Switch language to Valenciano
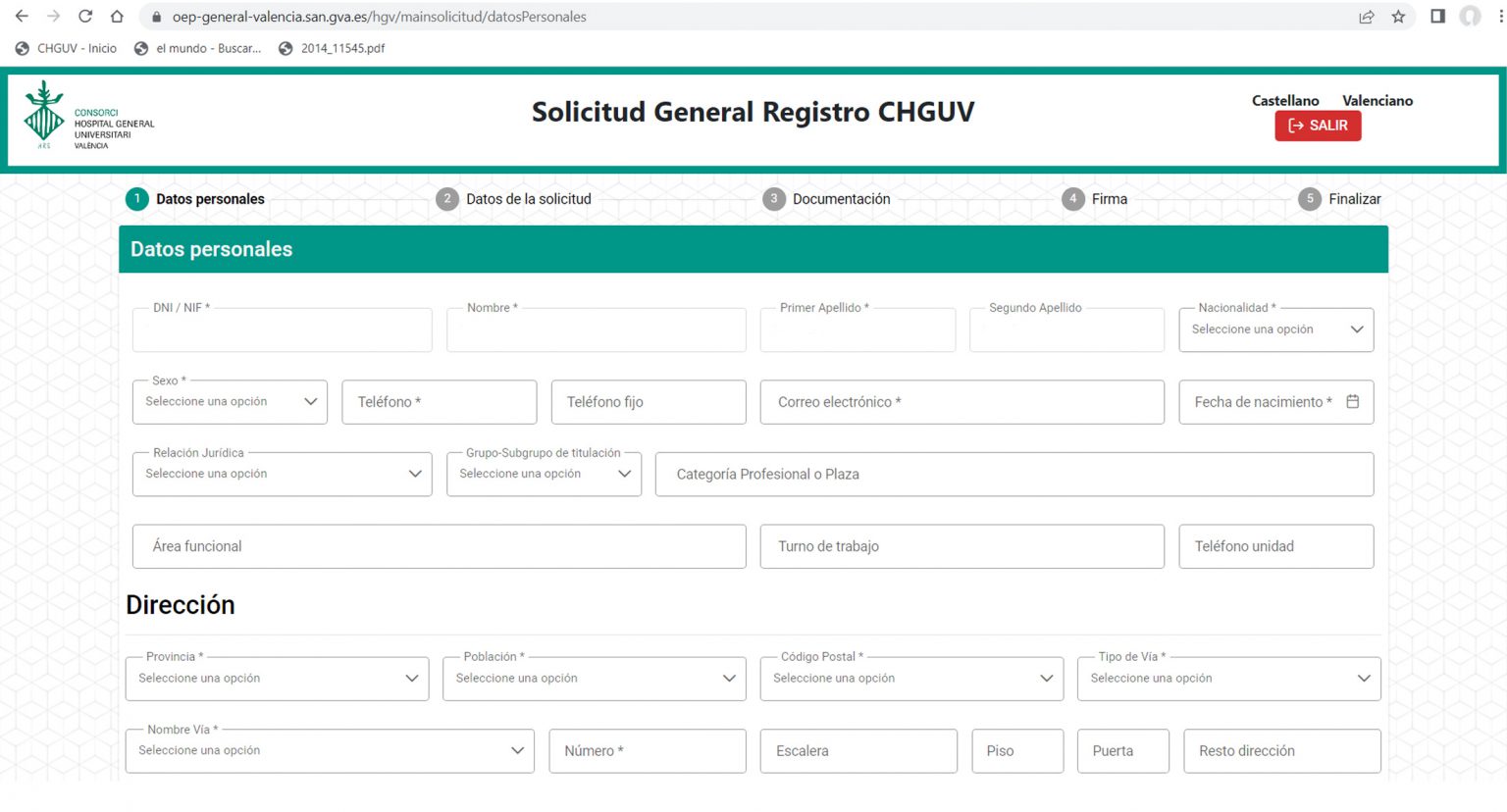This screenshot has width=1507, height=812. click(x=1377, y=101)
